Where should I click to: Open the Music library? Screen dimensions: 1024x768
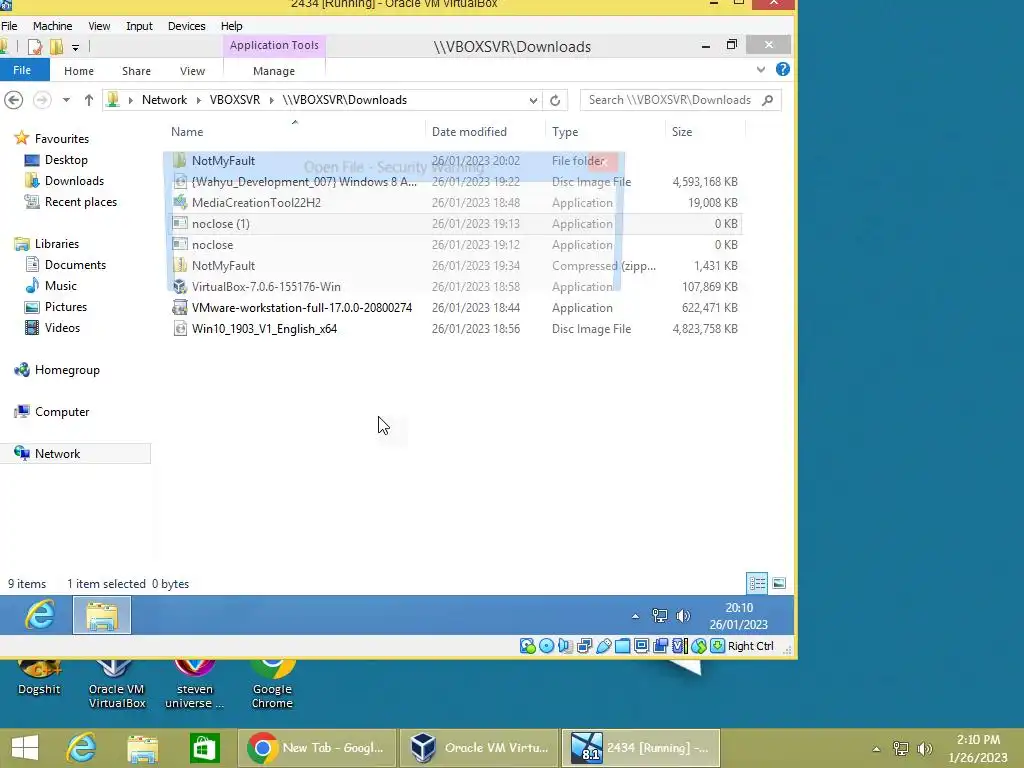coord(51,285)
